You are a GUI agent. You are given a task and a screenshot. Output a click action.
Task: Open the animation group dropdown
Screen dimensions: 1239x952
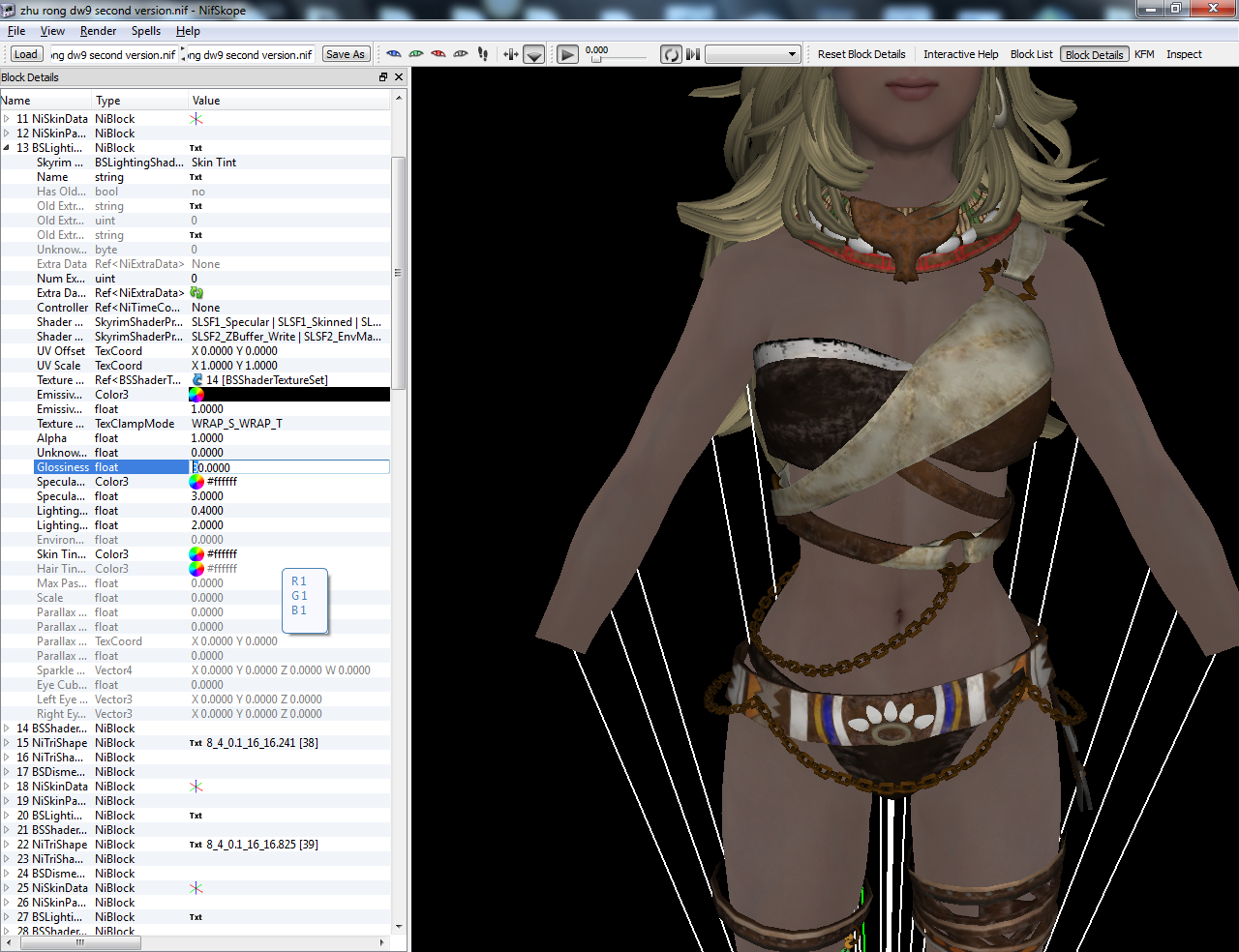pos(752,54)
